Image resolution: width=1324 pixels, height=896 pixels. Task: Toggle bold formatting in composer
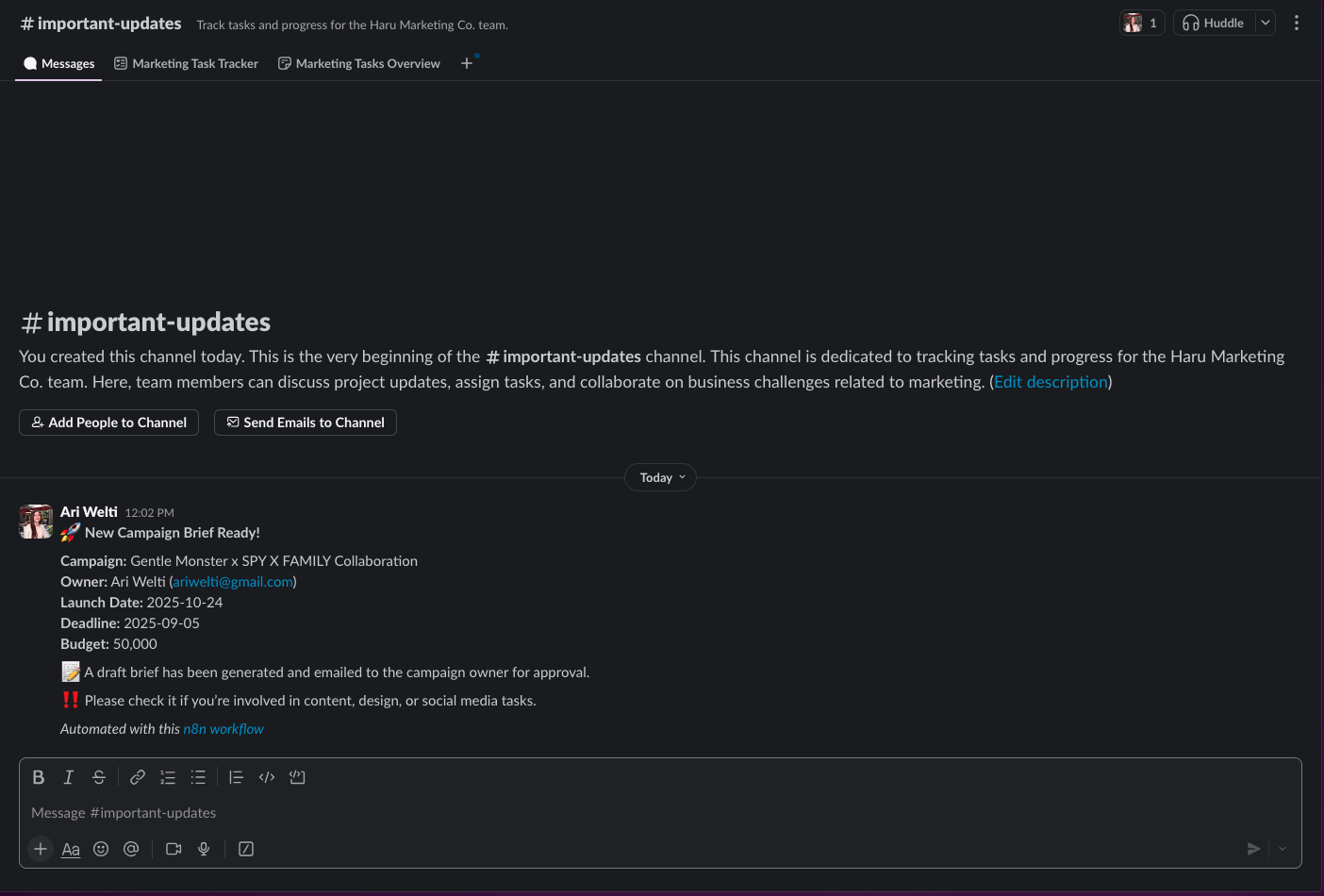pyautogui.click(x=39, y=777)
